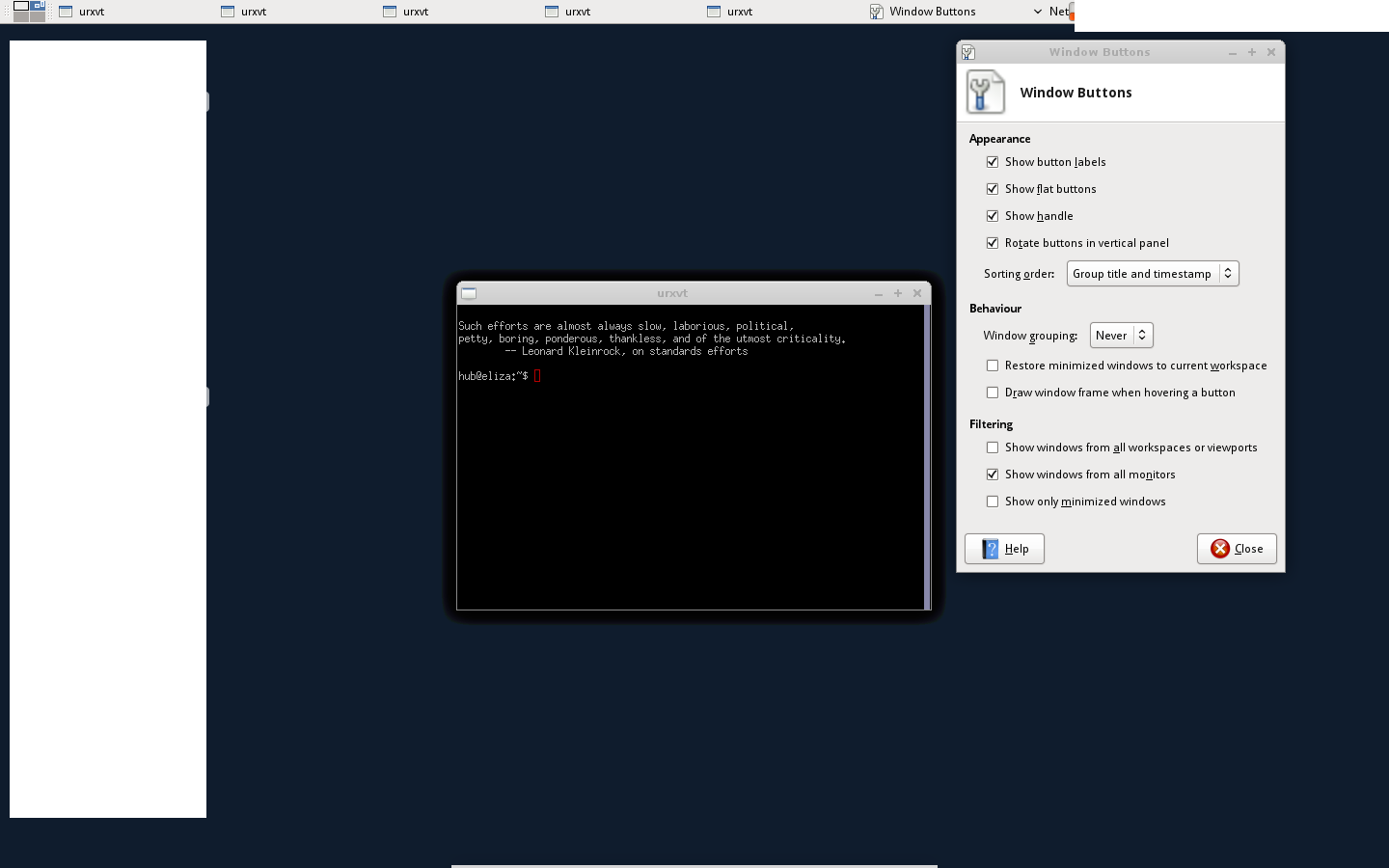The image size is (1389, 868).
Task: Click the workspace switcher in the top panel
Action: 29,12
